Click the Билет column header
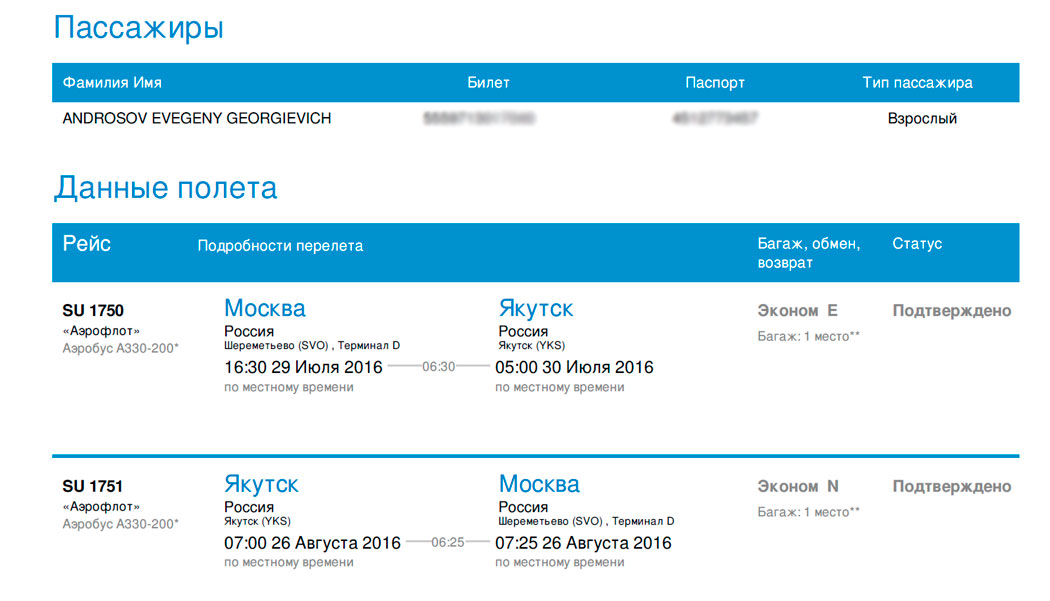This screenshot has width=1050, height=601. (488, 82)
